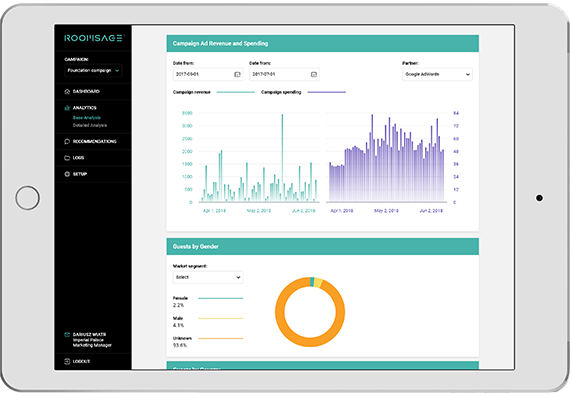Open the Partner Google AdWords dropdown
571x396 pixels.
pyautogui.click(x=437, y=74)
